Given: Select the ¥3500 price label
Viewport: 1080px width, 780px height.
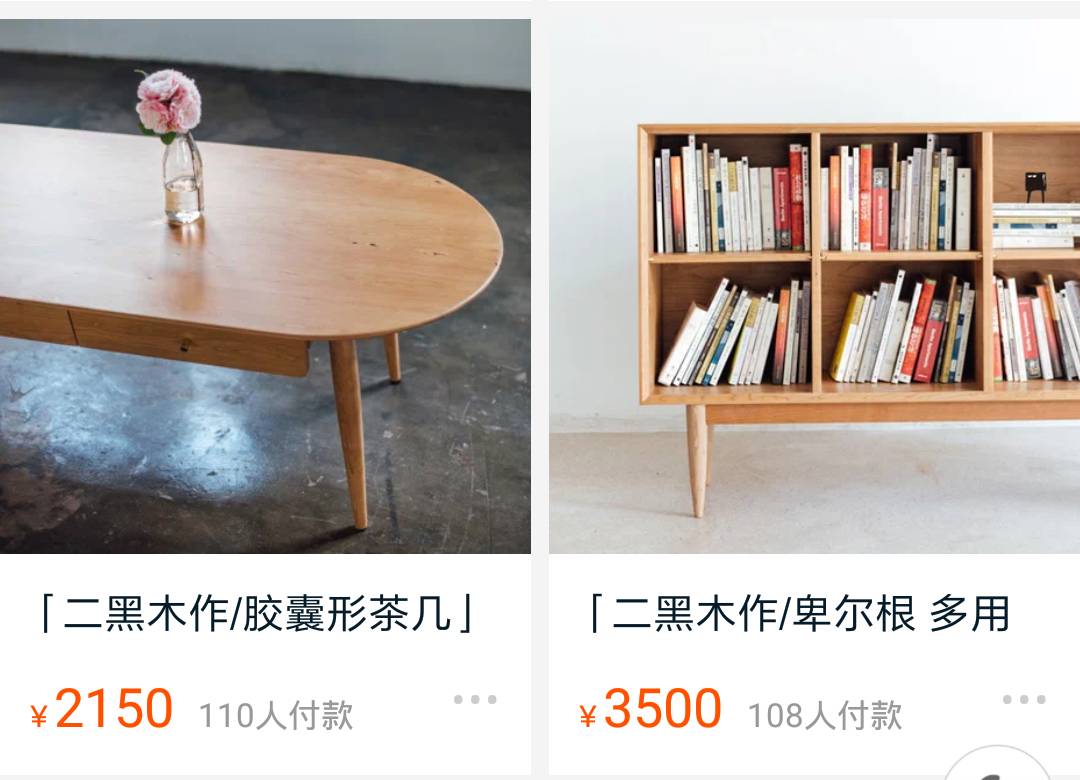Looking at the screenshot, I should coord(650,708).
